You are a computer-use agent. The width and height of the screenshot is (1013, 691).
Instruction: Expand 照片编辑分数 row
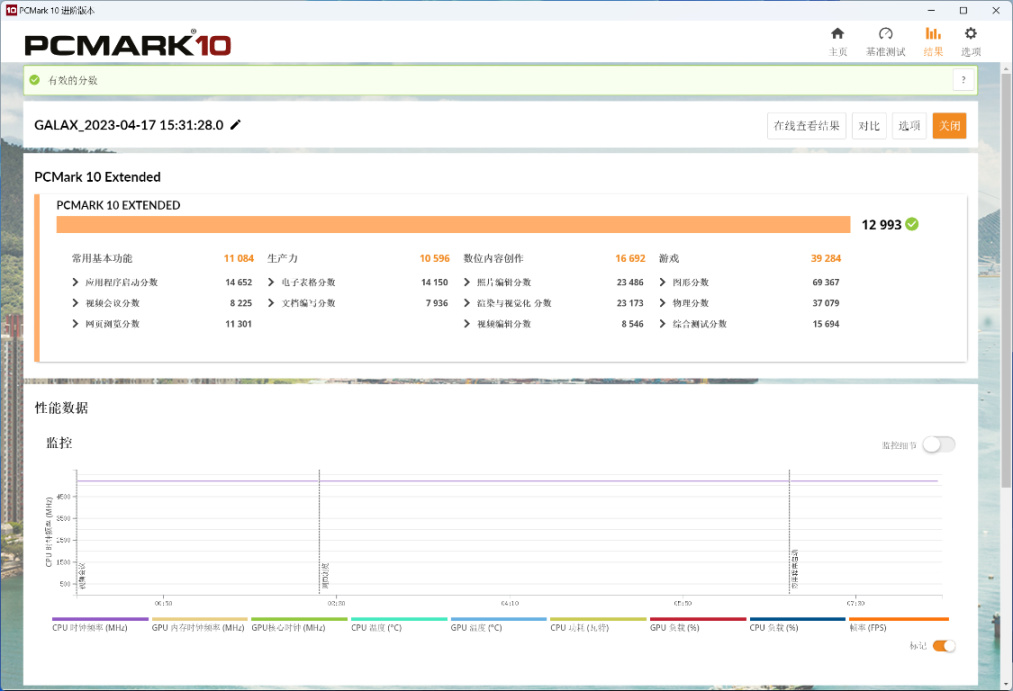[467, 282]
